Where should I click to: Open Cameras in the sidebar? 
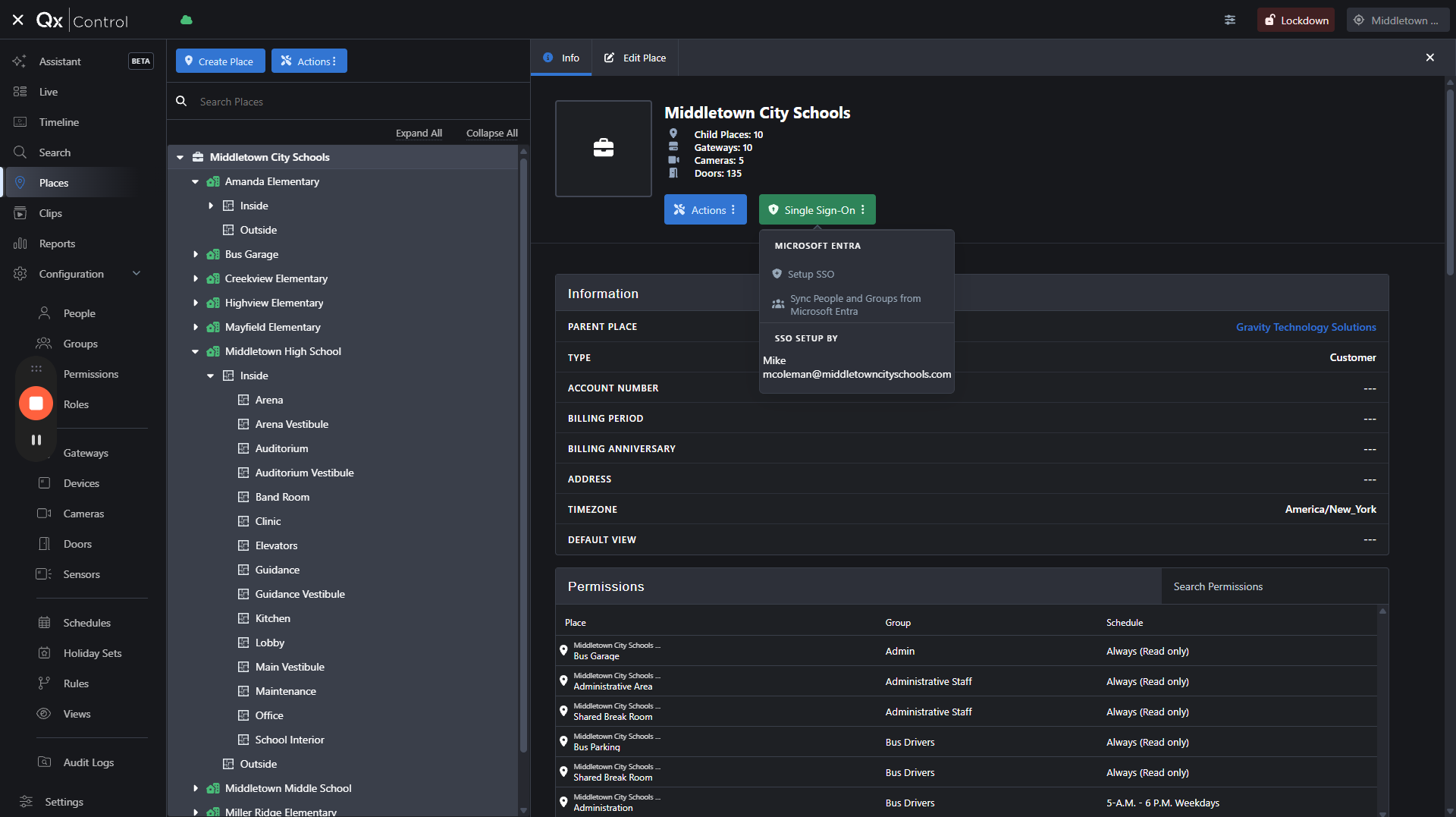pyautogui.click(x=83, y=514)
